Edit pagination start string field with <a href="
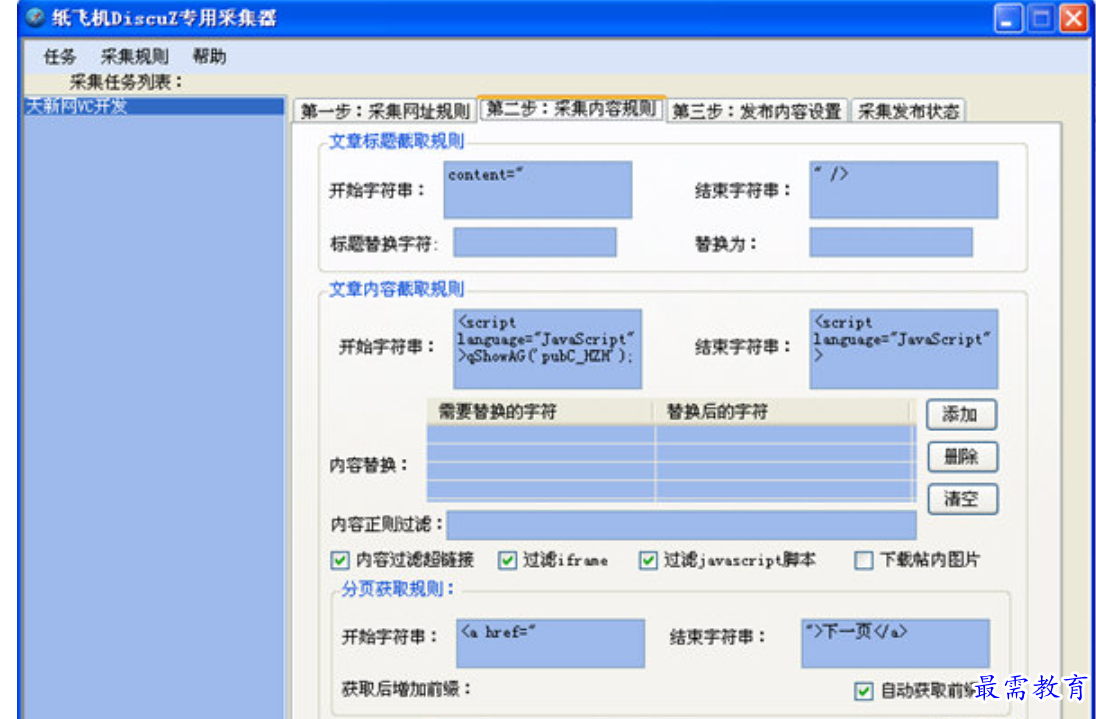The height and width of the screenshot is (719, 1096). (x=550, y=644)
